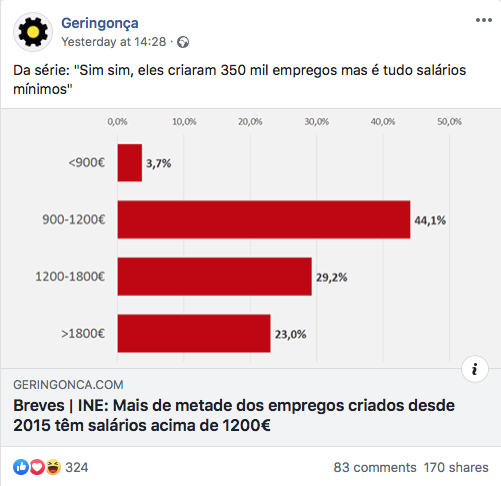The image size is (501, 486).
Task: Open the 170 shares link
Action: click(x=456, y=467)
